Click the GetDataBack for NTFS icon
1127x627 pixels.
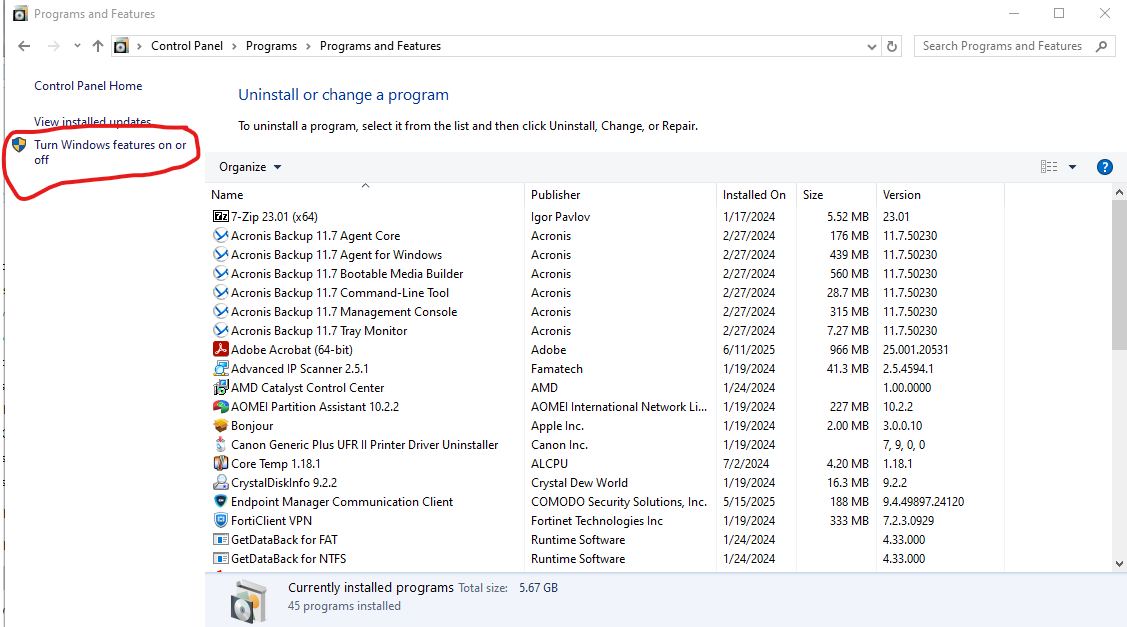coord(221,559)
